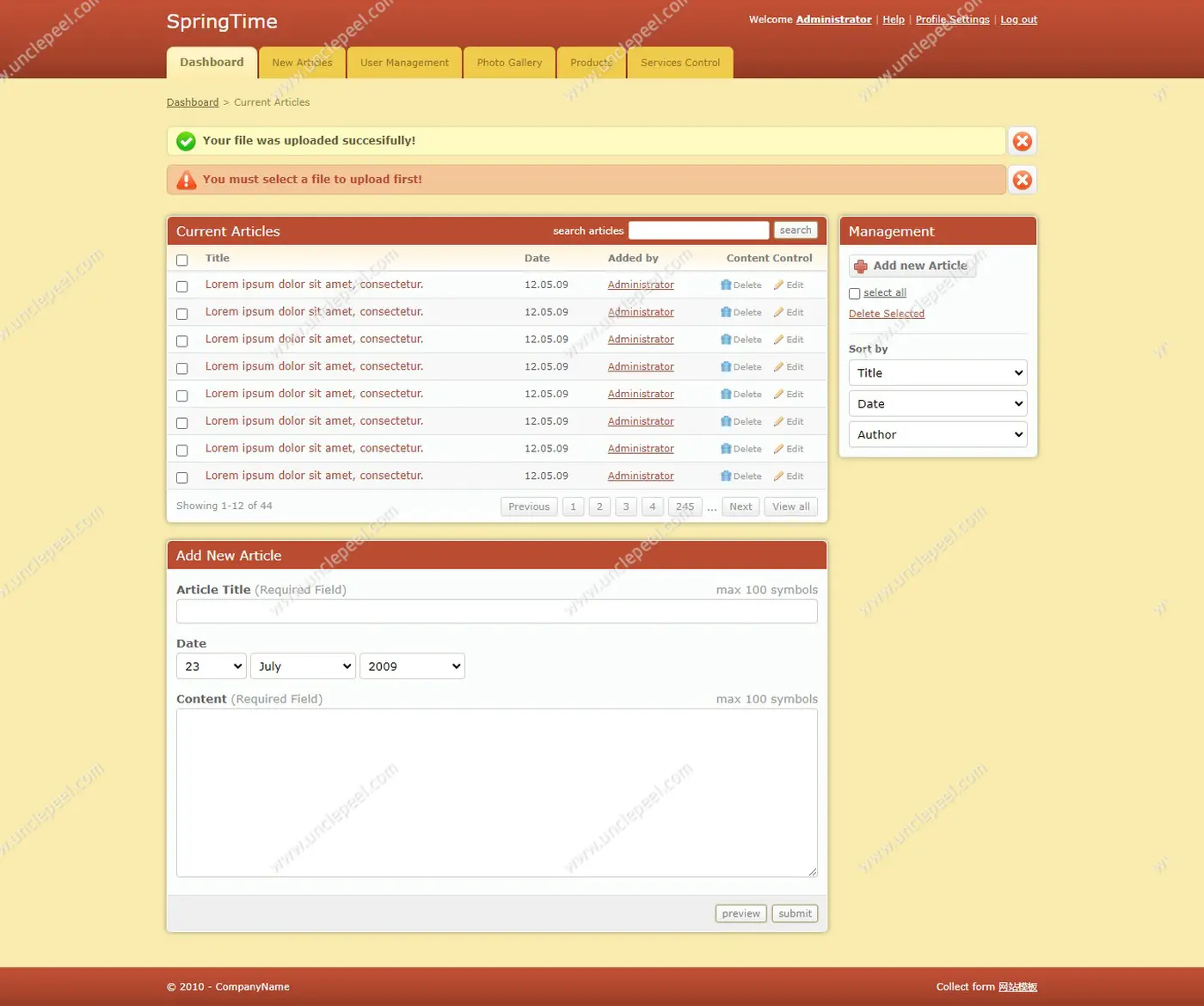The image size is (1204, 1006).
Task: Switch to the Dashboard tab
Action: tap(212, 63)
